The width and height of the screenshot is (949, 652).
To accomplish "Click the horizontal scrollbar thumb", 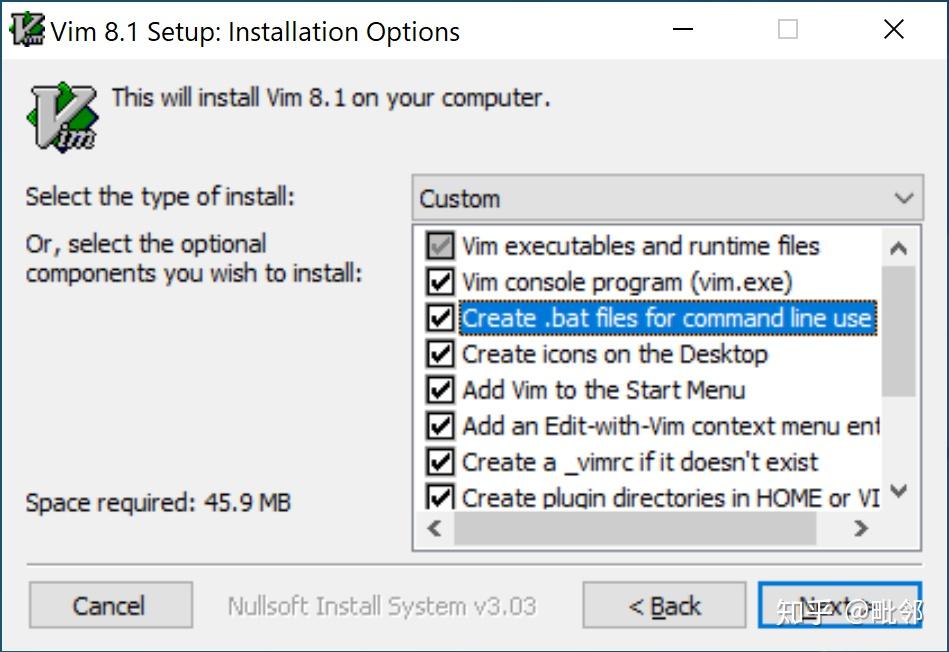I will coord(634,529).
